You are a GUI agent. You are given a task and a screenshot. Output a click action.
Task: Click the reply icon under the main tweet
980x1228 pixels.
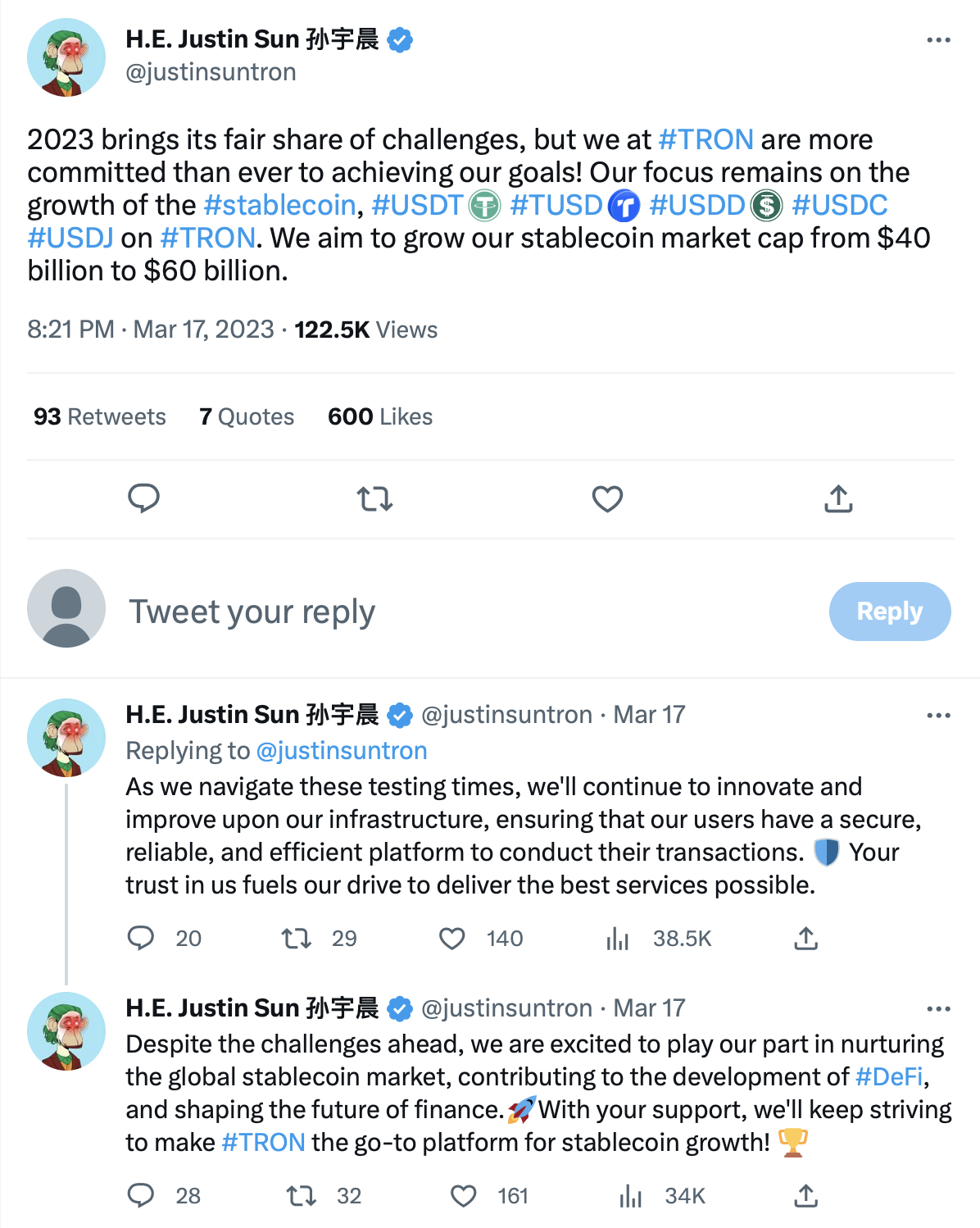pos(143,498)
